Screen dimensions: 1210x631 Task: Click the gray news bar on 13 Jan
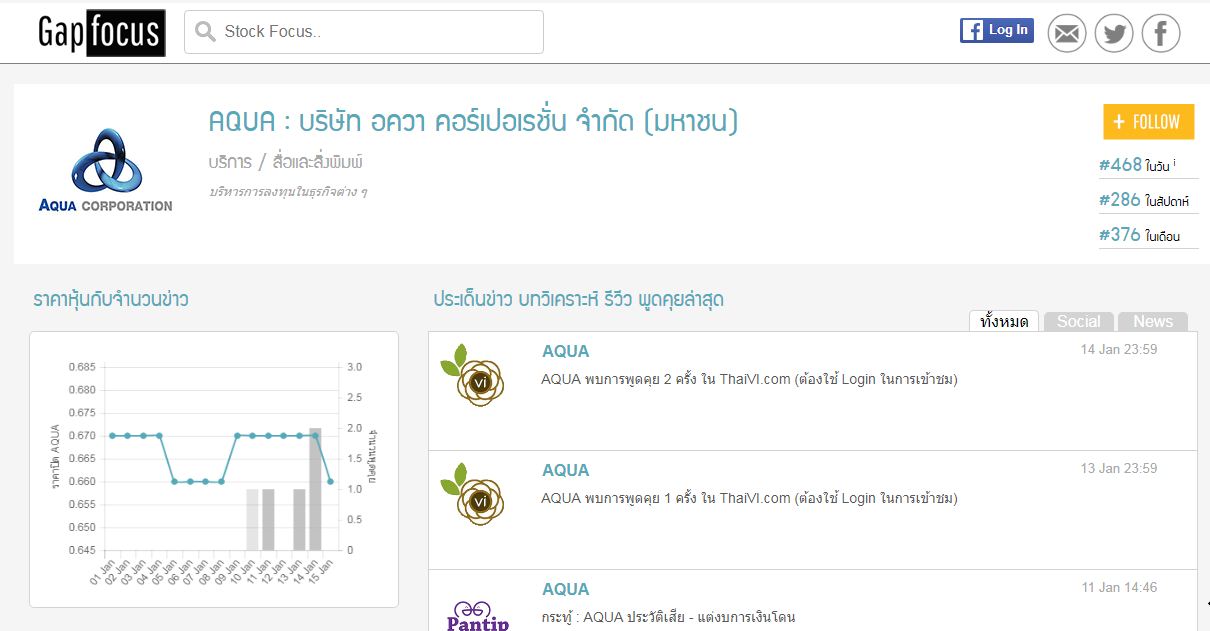click(x=299, y=520)
